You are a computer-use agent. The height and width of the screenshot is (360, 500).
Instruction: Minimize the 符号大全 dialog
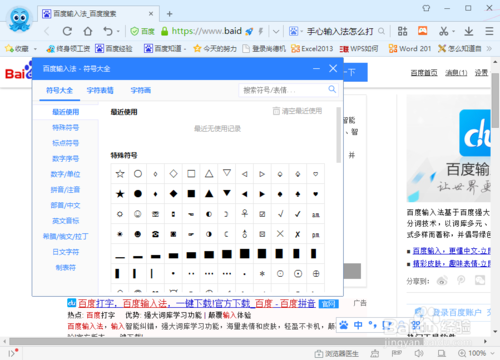pos(316,69)
